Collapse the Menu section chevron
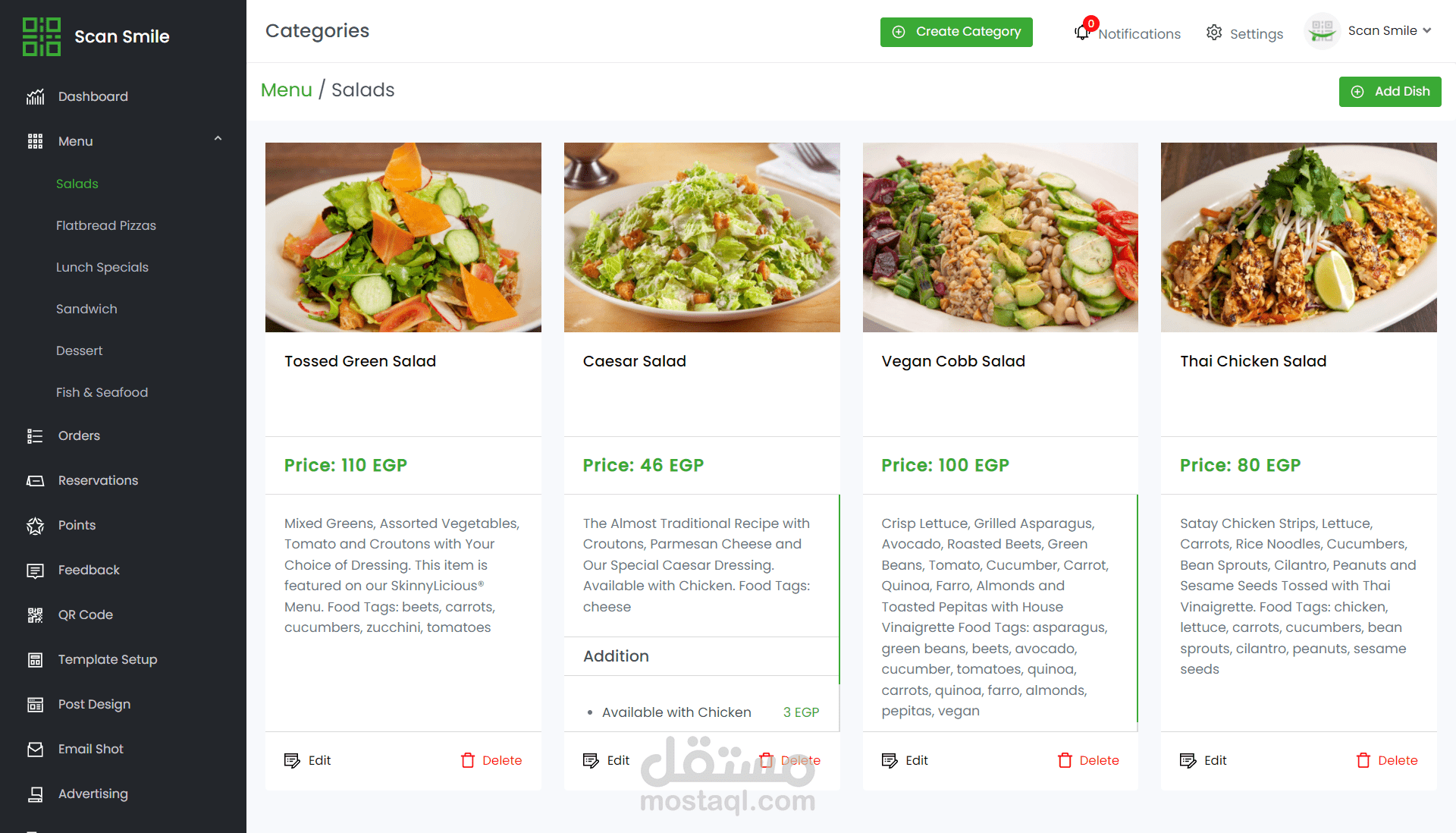Image resolution: width=1456 pixels, height=833 pixels. pos(218,139)
